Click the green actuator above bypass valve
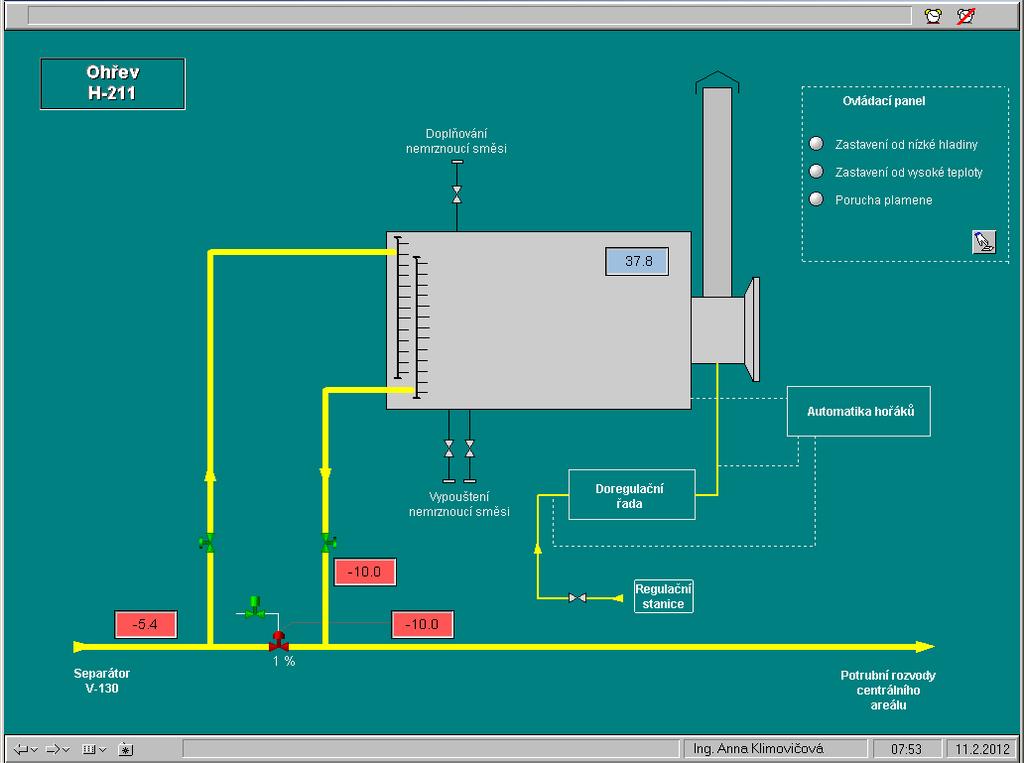Screen dimensions: 1024x763 255,607
